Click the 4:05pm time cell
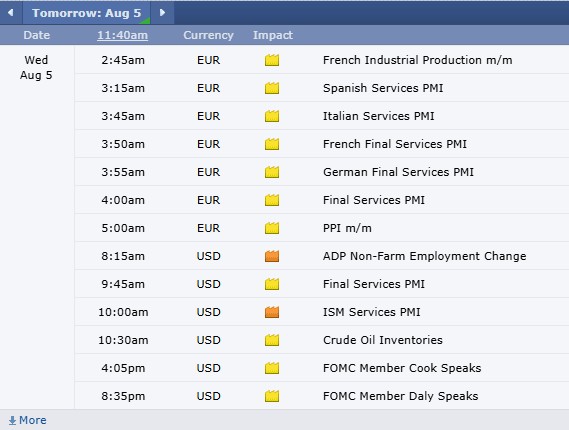Image resolution: width=569 pixels, height=430 pixels. click(123, 368)
